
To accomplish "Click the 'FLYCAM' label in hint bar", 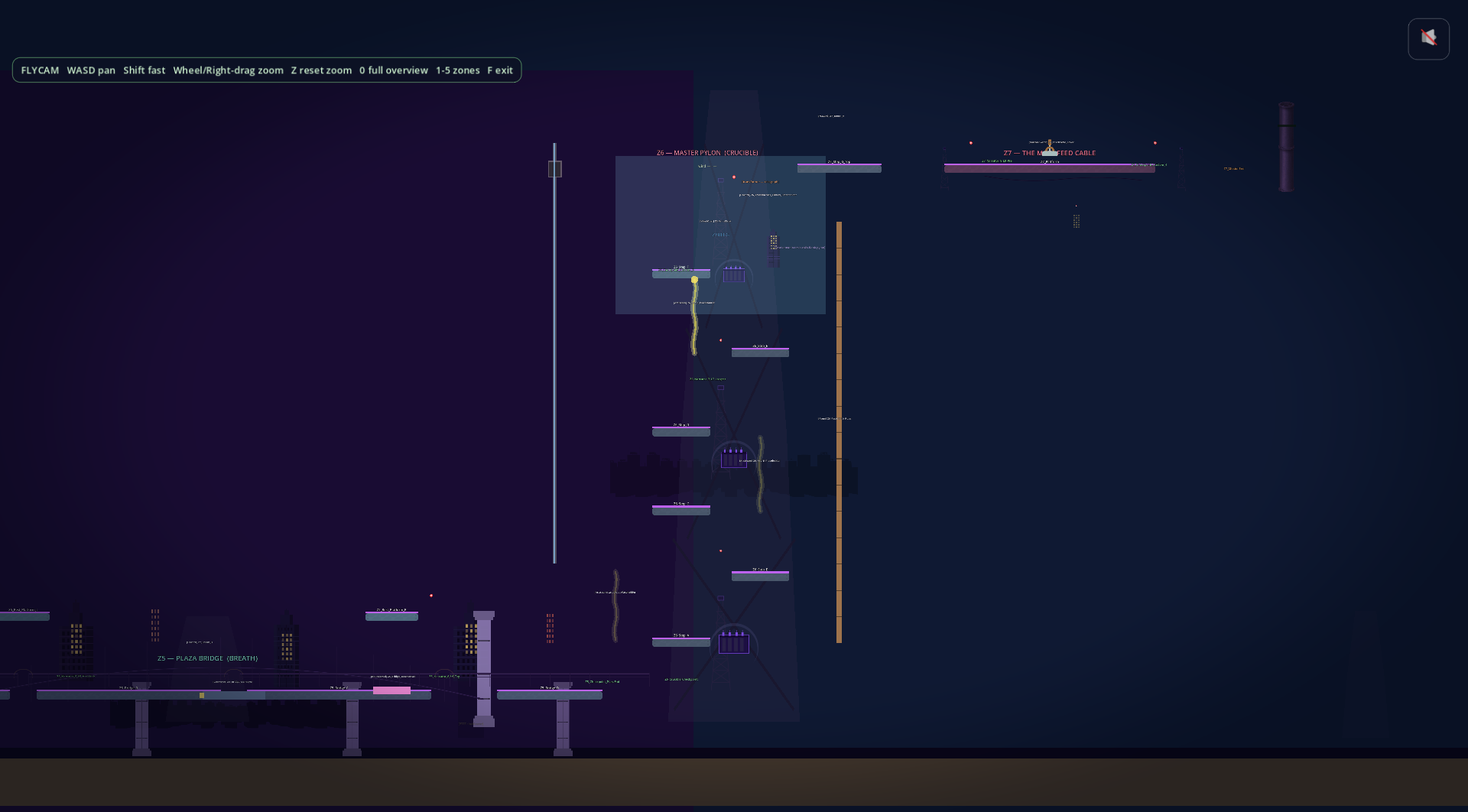I will click(40, 70).
